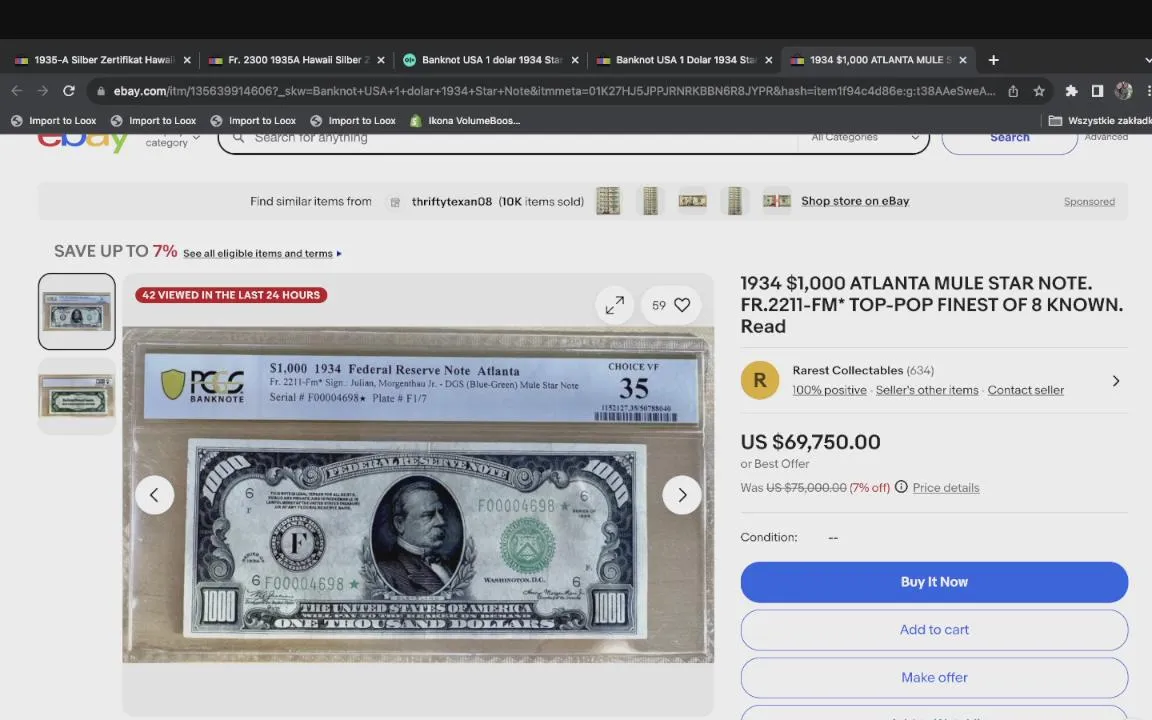Click Seller's other items link
The image size is (1152, 720).
coord(927,390)
